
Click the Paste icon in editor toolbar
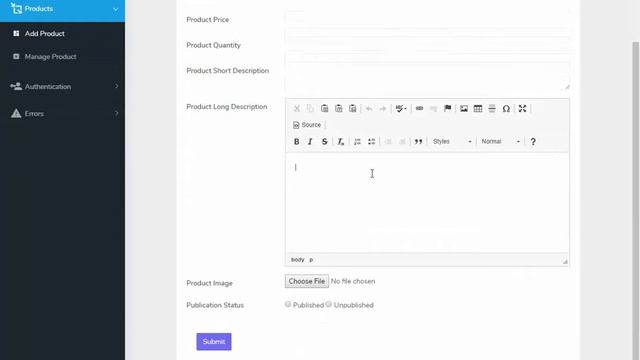324,109
